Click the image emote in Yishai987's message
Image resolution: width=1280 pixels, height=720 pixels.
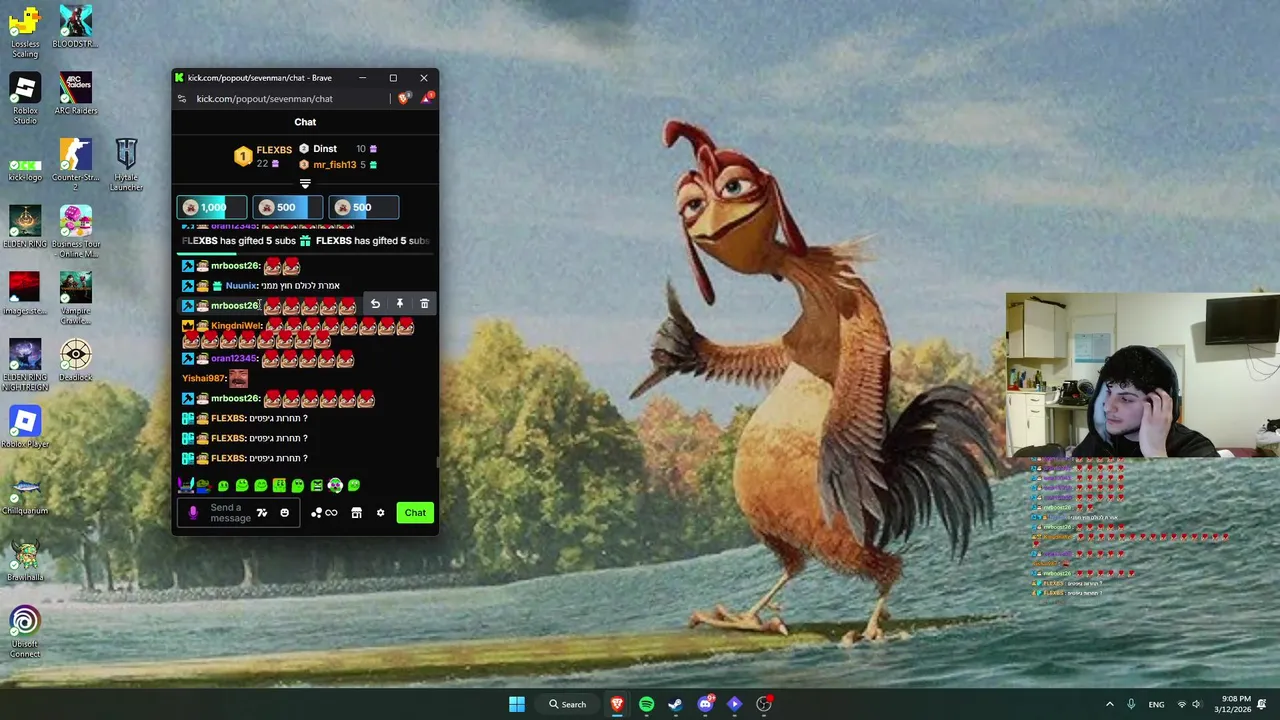point(238,378)
